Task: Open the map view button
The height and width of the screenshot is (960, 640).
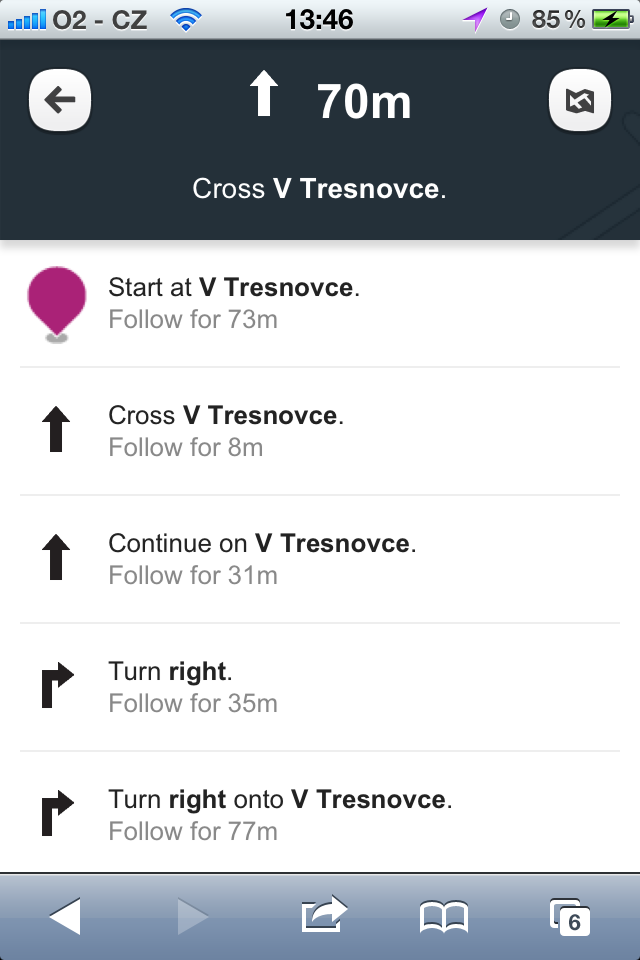Action: [580, 101]
